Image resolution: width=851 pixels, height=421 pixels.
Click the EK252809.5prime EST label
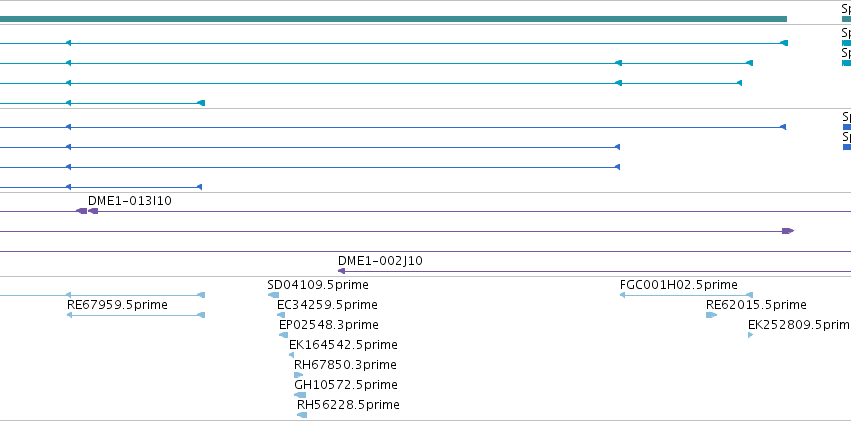coord(799,325)
